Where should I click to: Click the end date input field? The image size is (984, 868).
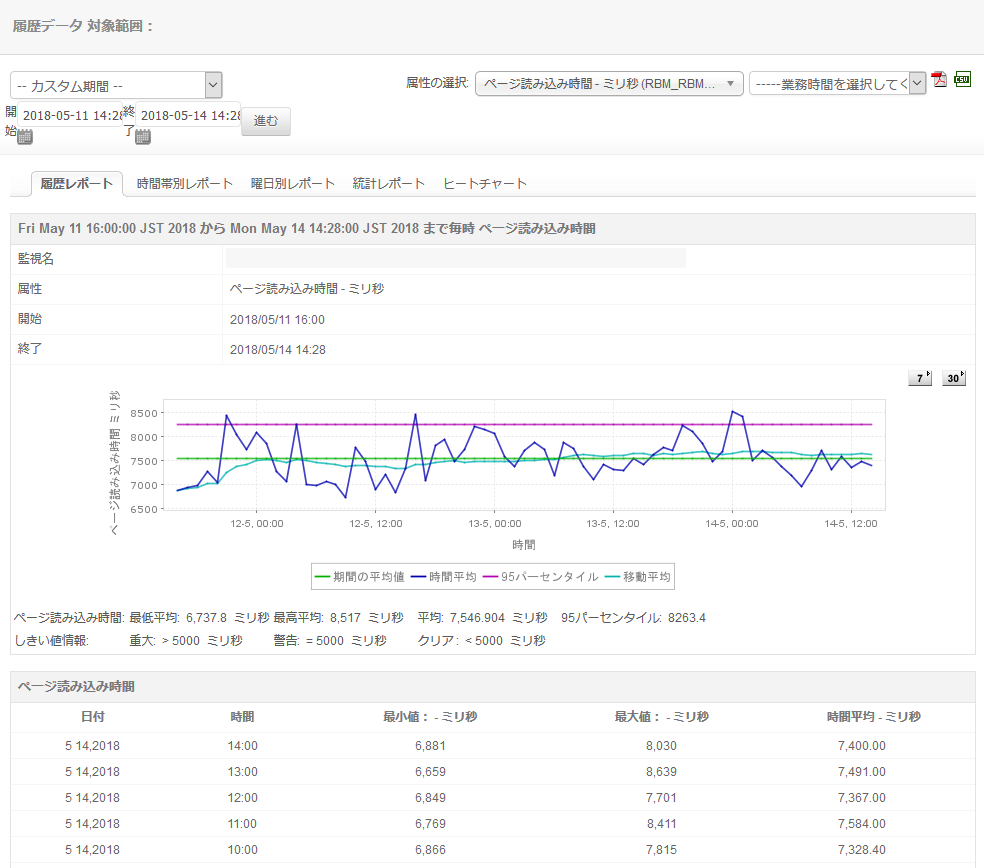(188, 115)
